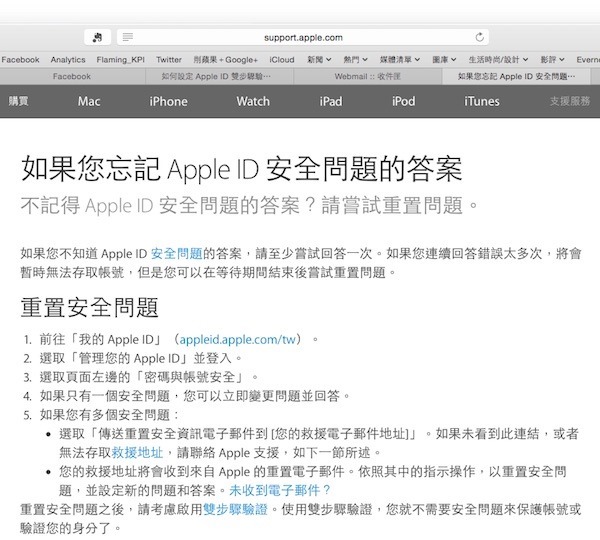Follow the 雙步驟驗證 link

tap(235, 509)
